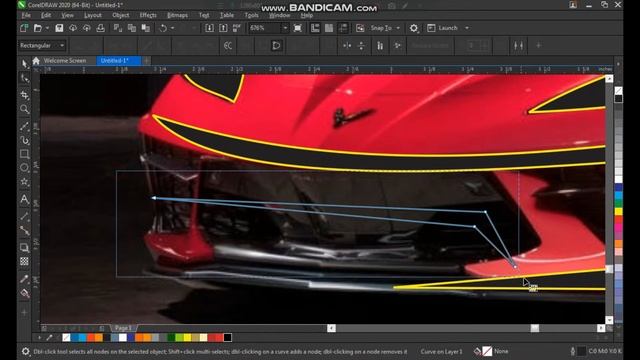Expand the Launch dropdown arrow
The height and width of the screenshot is (360, 640).
click(x=467, y=28)
